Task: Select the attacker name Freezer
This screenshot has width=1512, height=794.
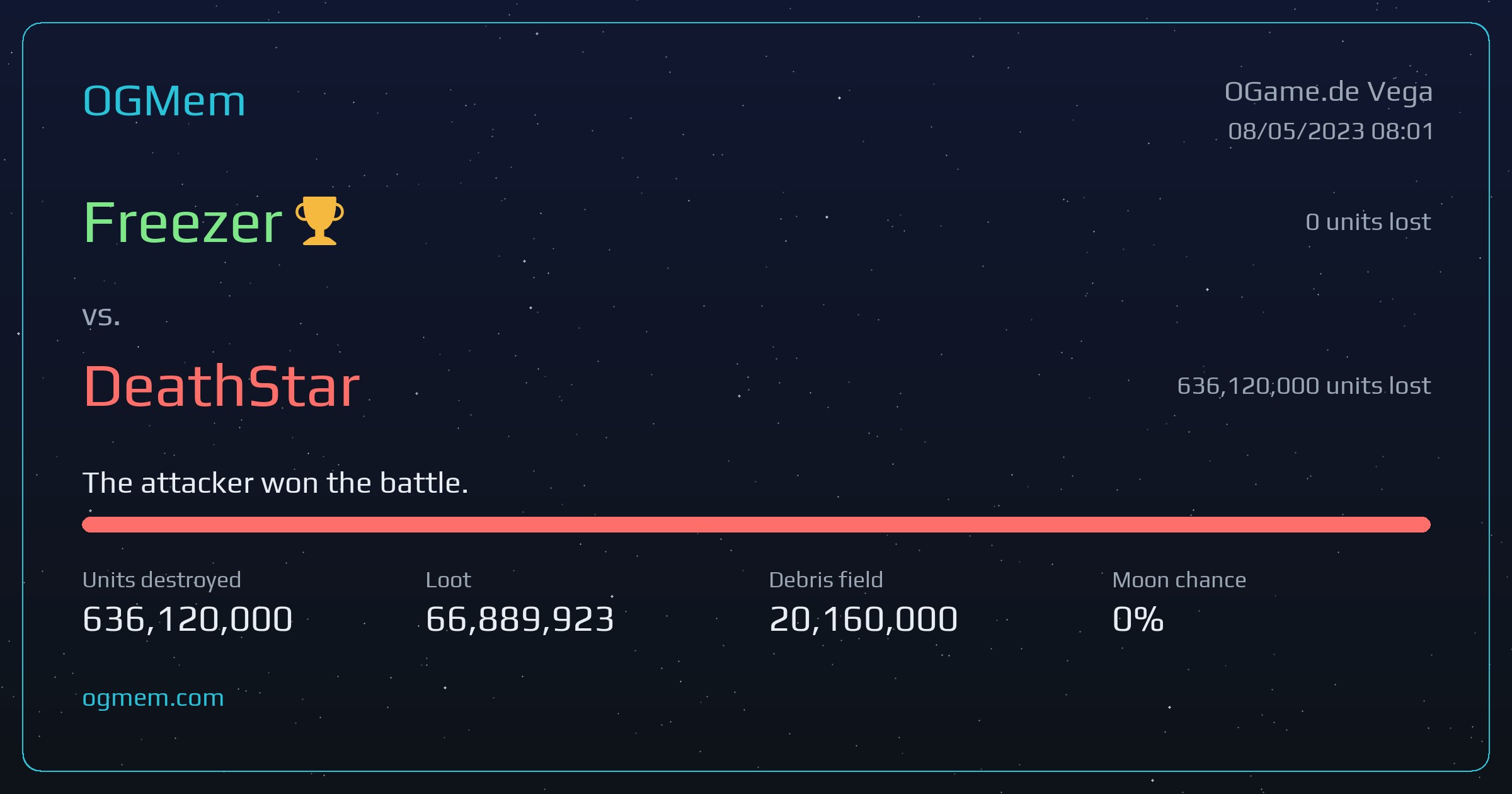Action: [x=183, y=222]
